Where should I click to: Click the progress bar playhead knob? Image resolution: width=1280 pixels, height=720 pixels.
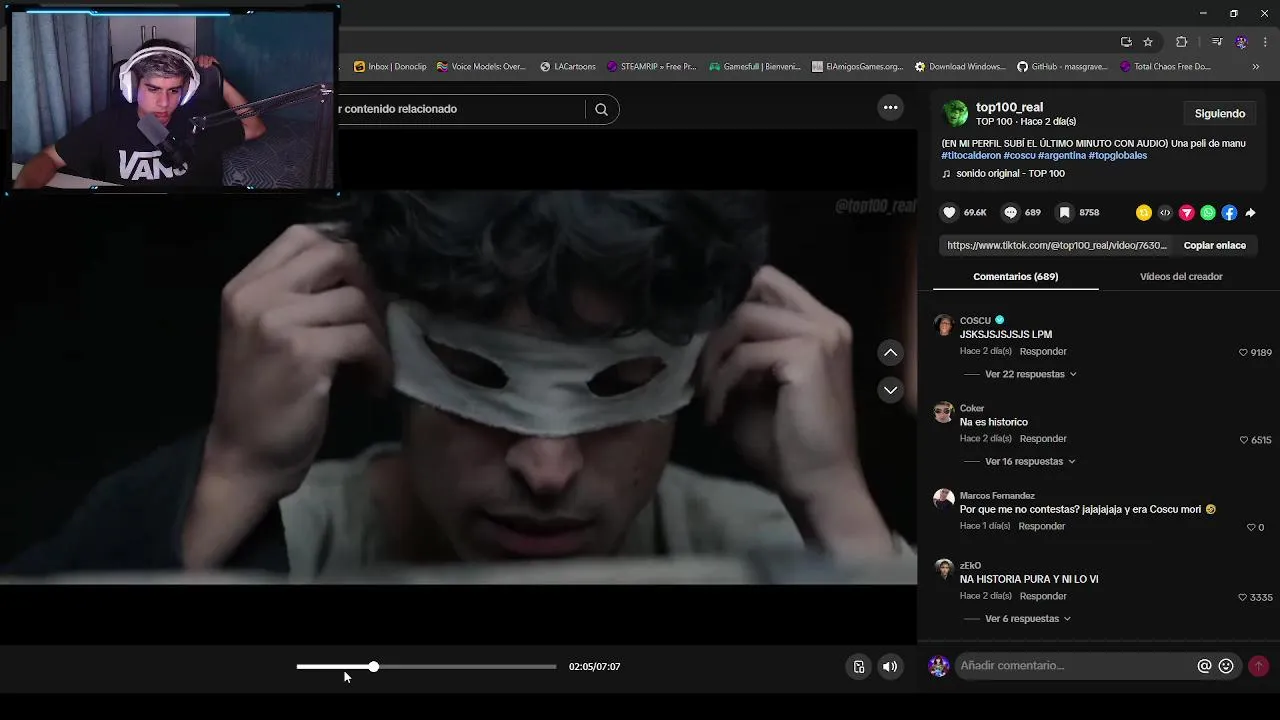pos(373,667)
